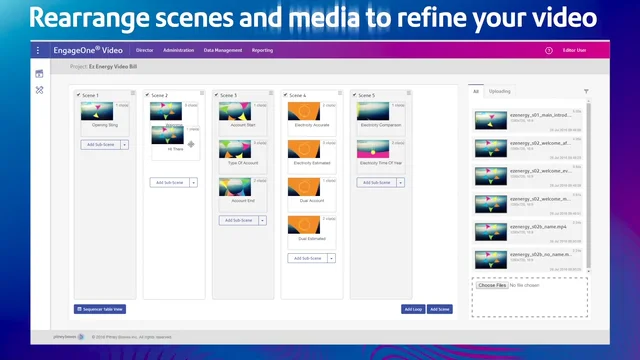
Task: Open the Director menu
Action: point(144,50)
